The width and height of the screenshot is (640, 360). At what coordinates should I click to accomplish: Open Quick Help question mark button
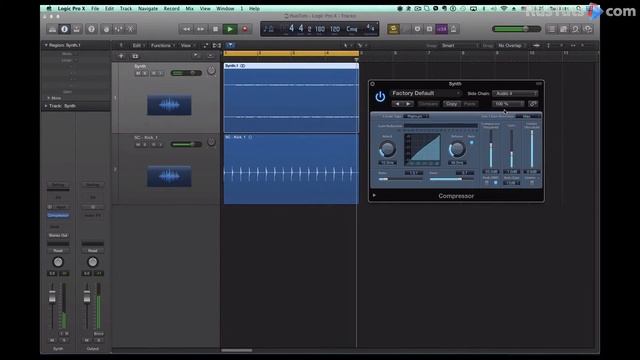91,29
